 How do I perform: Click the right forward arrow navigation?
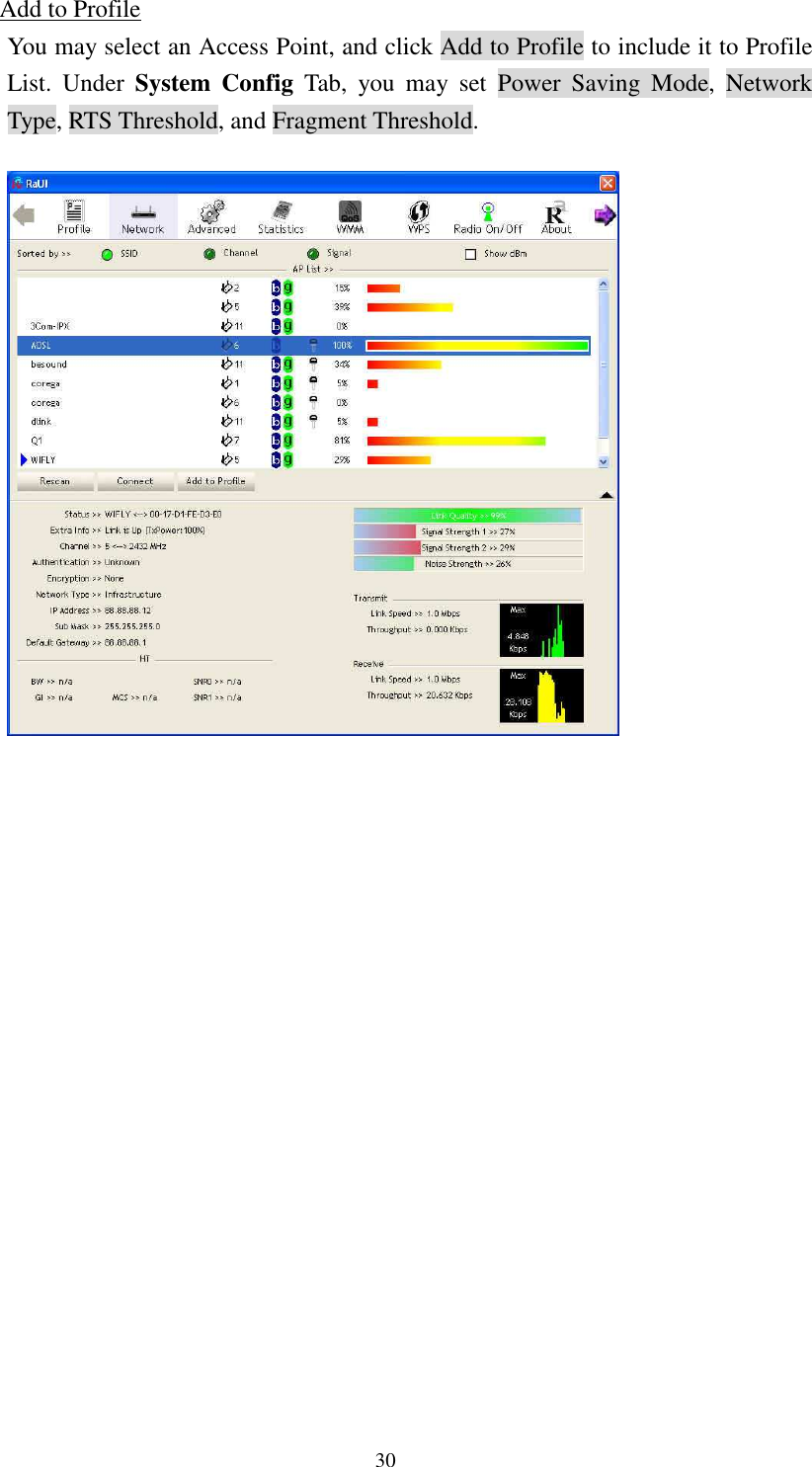606,215
